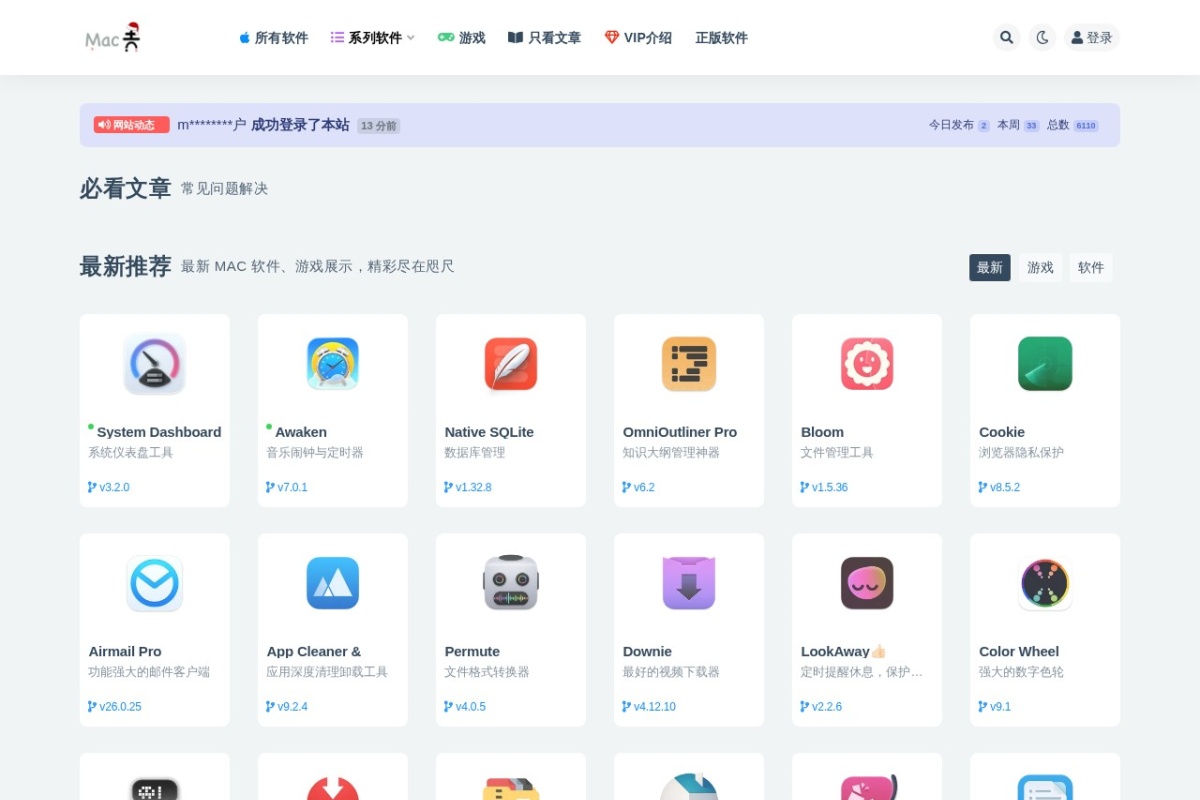Image resolution: width=1200 pixels, height=800 pixels.
Task: Click Awaken version v7.0.1
Action: click(x=287, y=488)
